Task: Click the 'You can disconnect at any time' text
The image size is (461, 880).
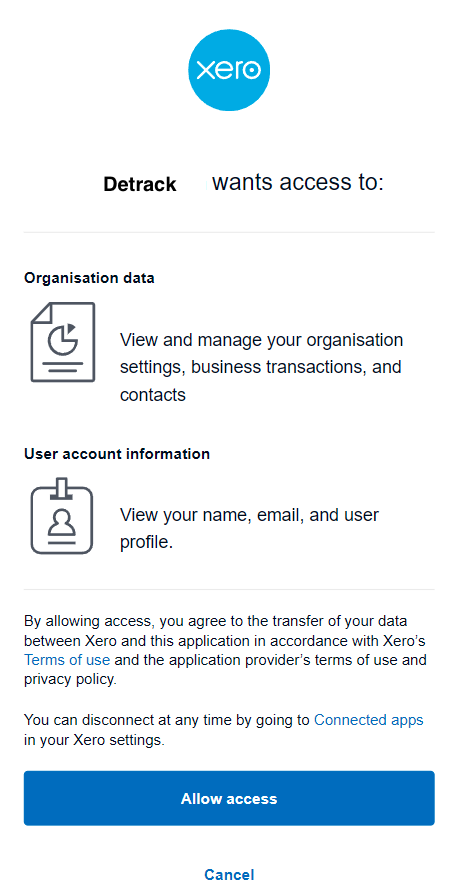Action: click(x=223, y=730)
